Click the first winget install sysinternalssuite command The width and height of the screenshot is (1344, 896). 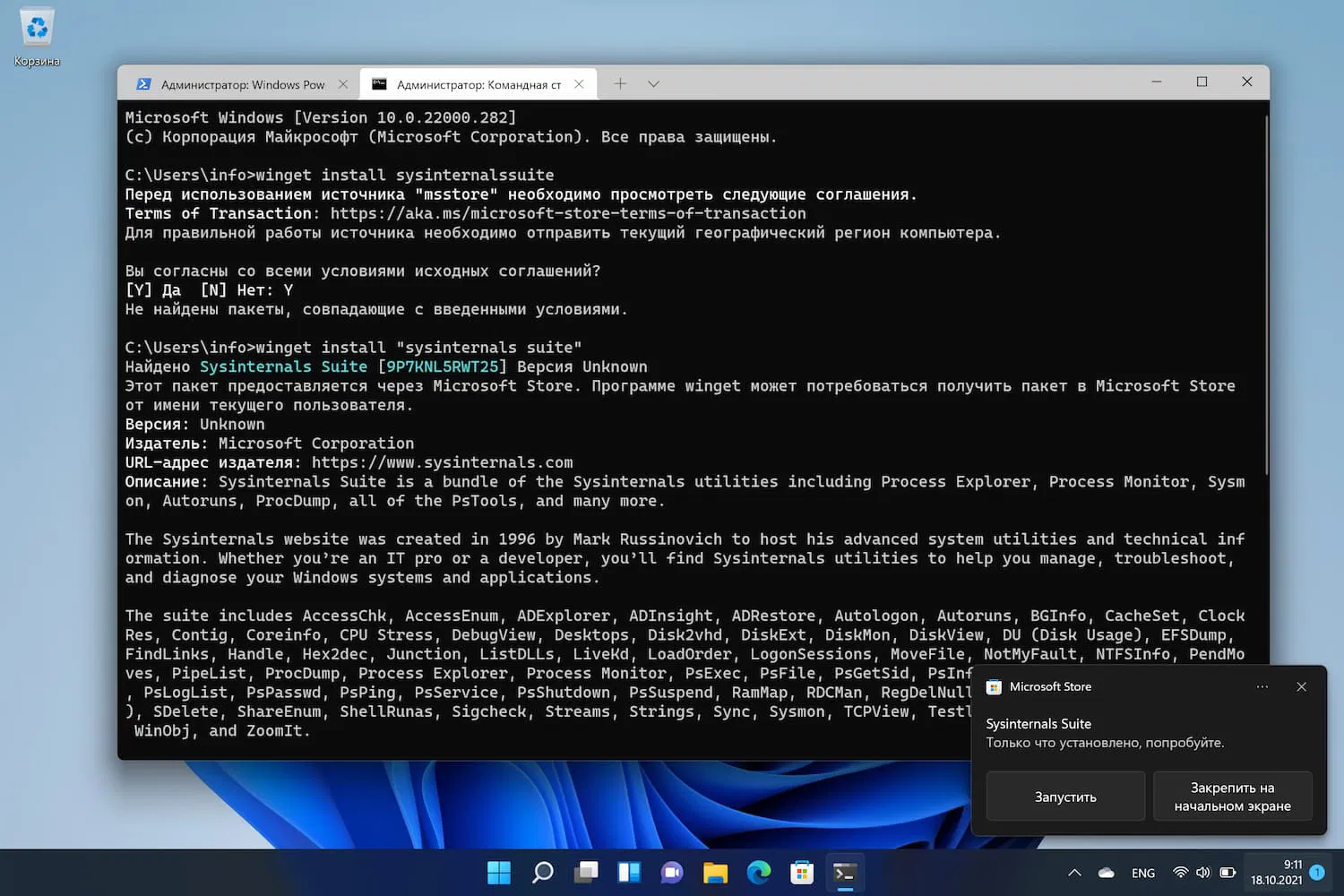pos(405,175)
